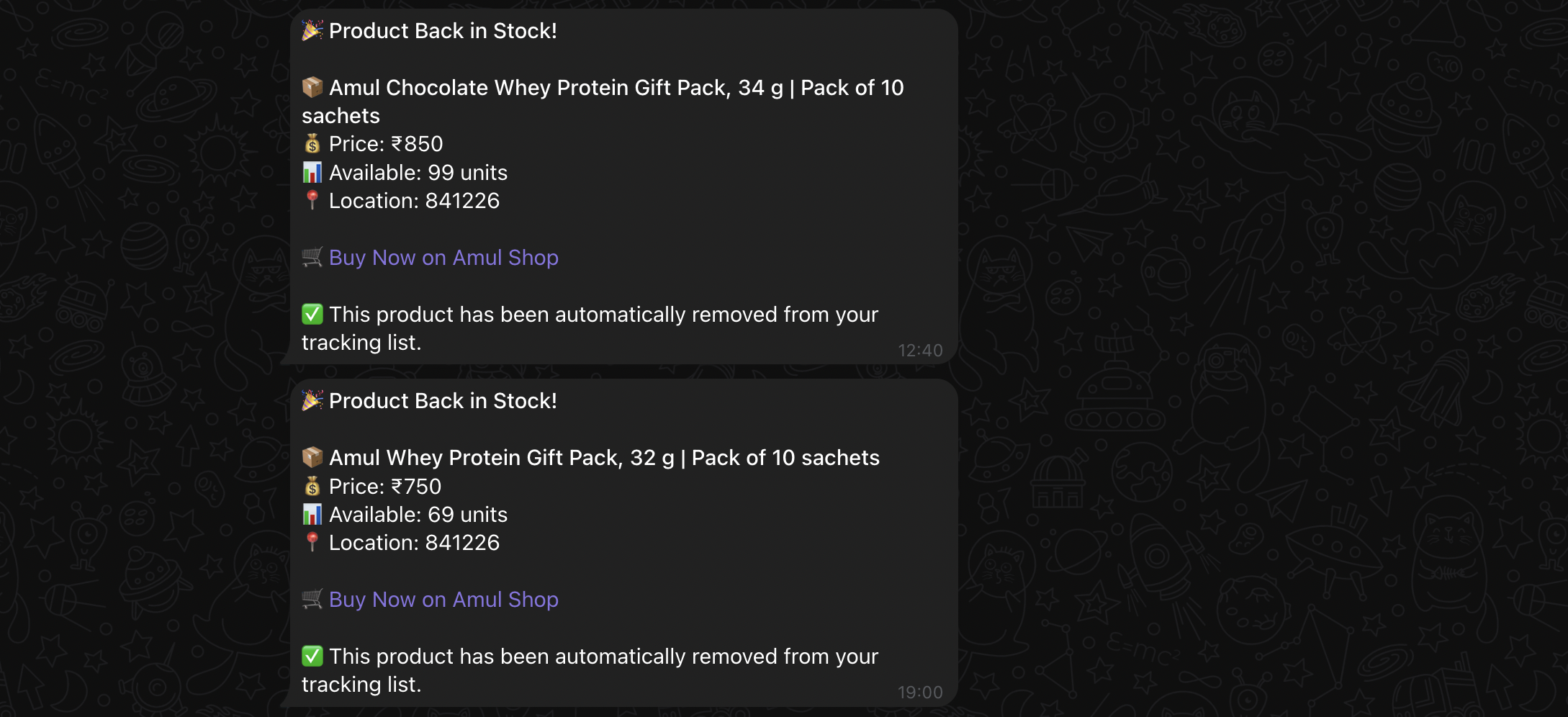This screenshot has height=717, width=1568.
Task: Click green checkmark emoji in first message
Action: [312, 314]
